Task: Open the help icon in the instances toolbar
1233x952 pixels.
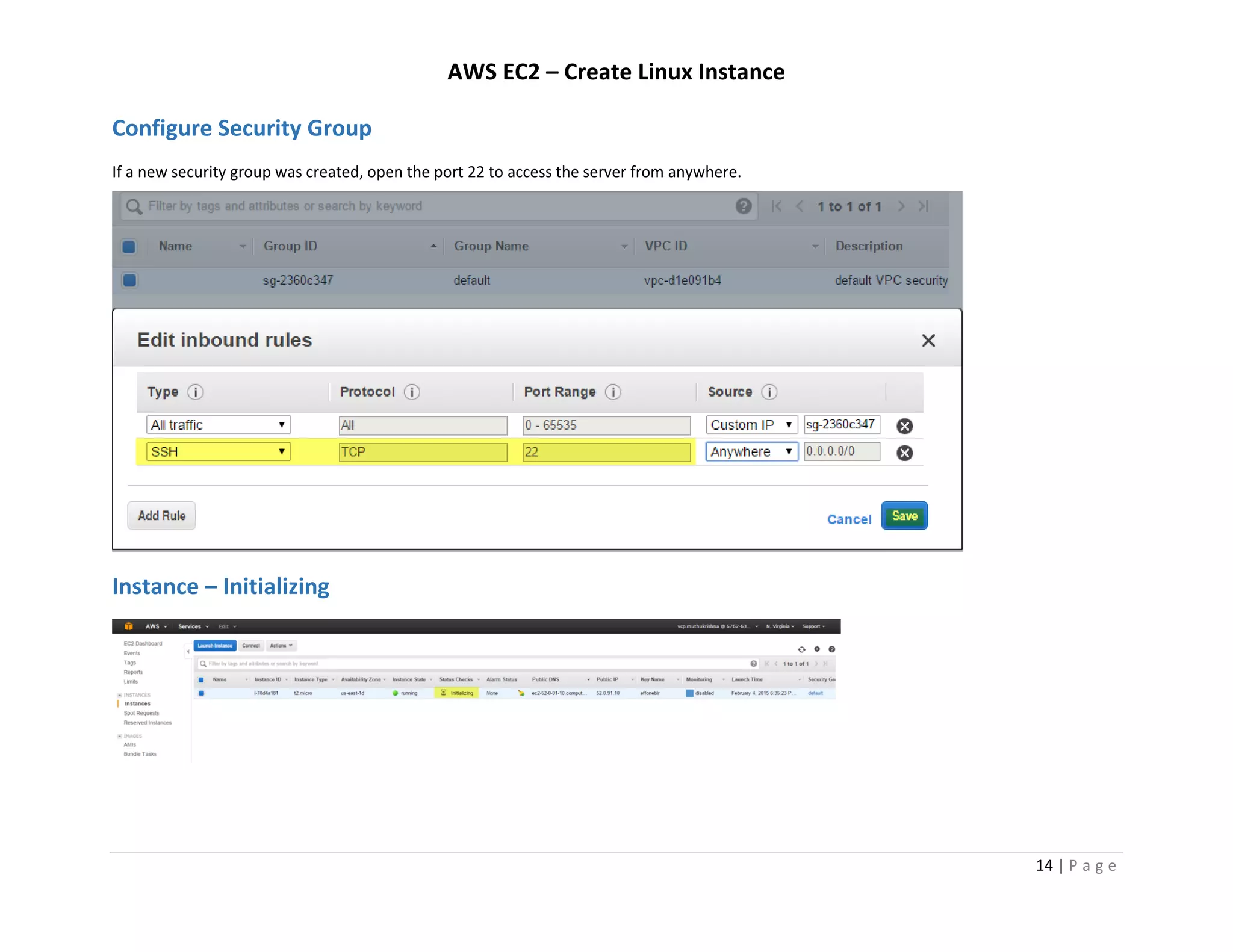Action: point(831,649)
